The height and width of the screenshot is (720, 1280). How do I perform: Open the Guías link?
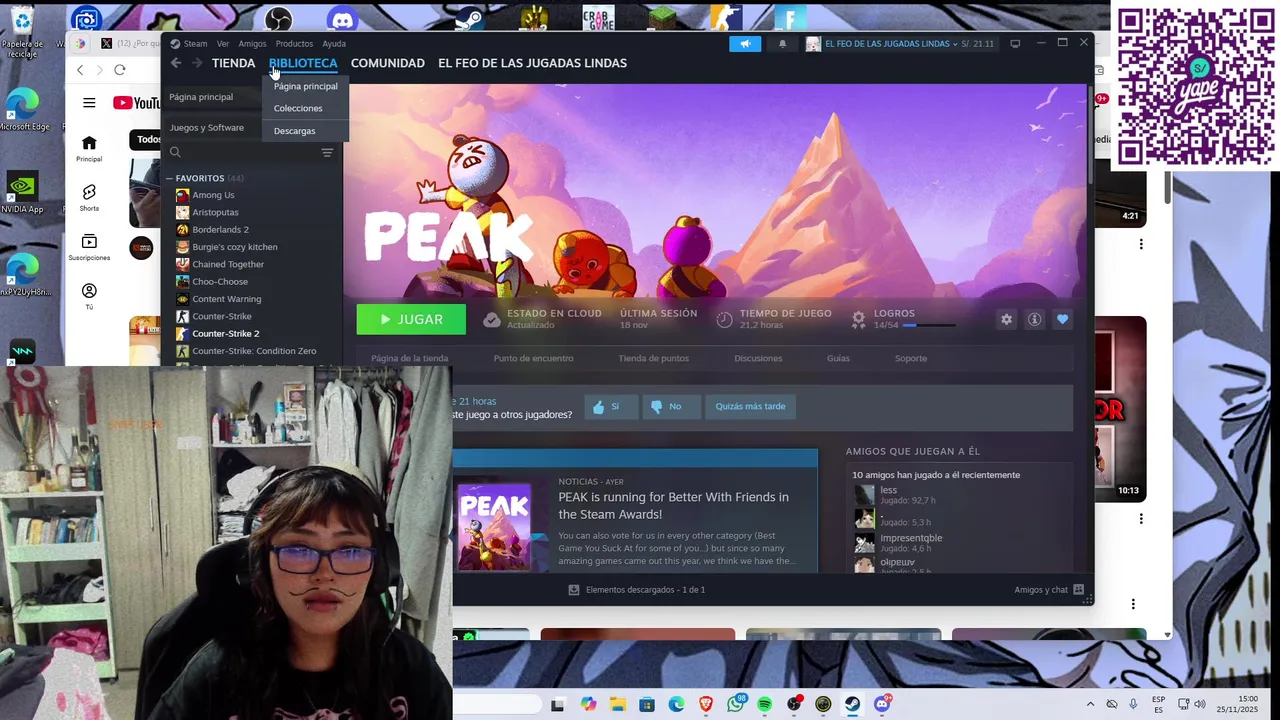click(838, 358)
